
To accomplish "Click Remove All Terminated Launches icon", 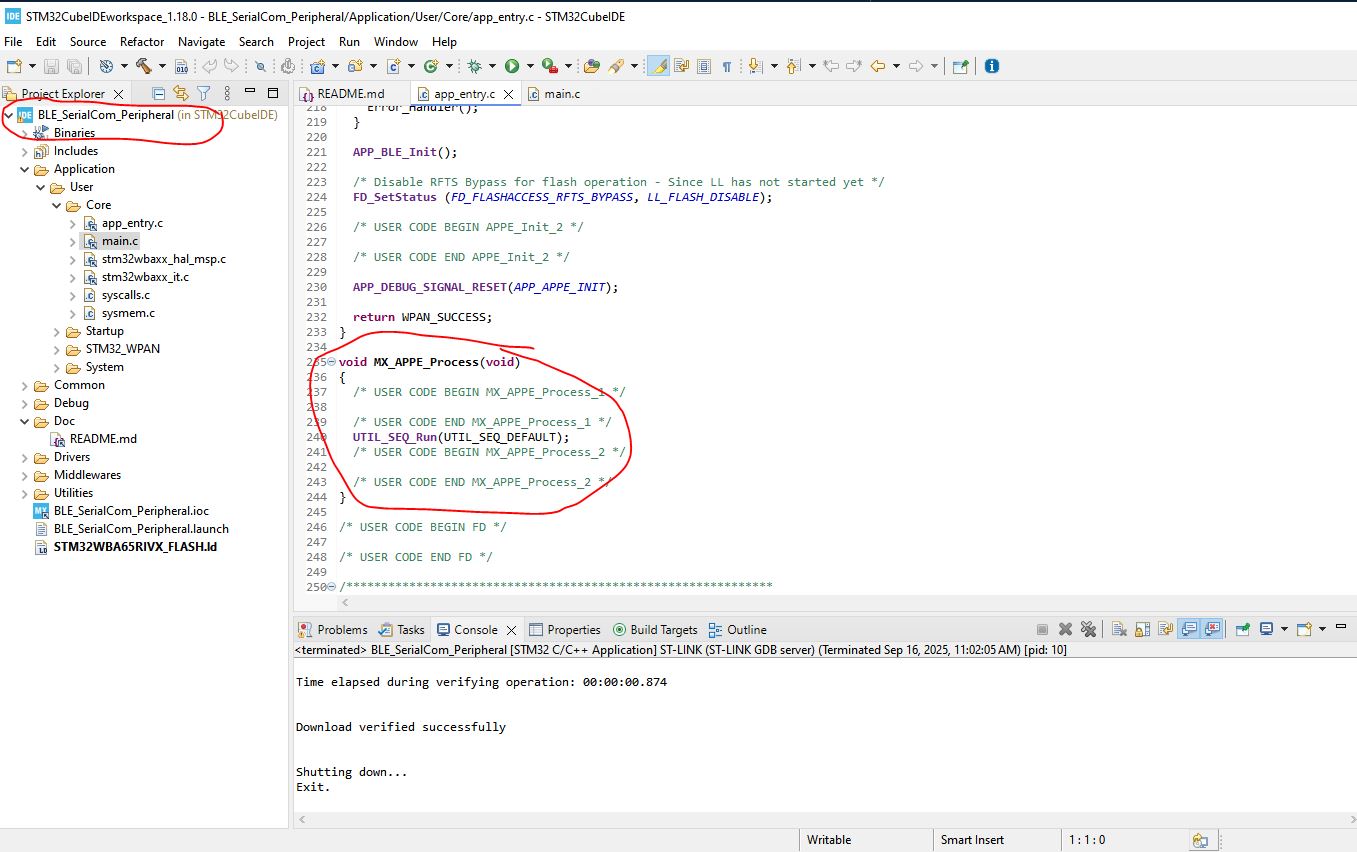I will tap(1088, 630).
